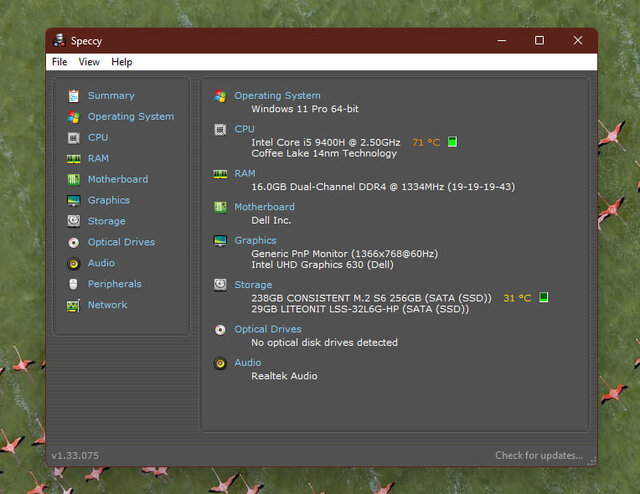The height and width of the screenshot is (494, 640).
Task: Click the Summary icon in sidebar
Action: pyautogui.click(x=73, y=96)
